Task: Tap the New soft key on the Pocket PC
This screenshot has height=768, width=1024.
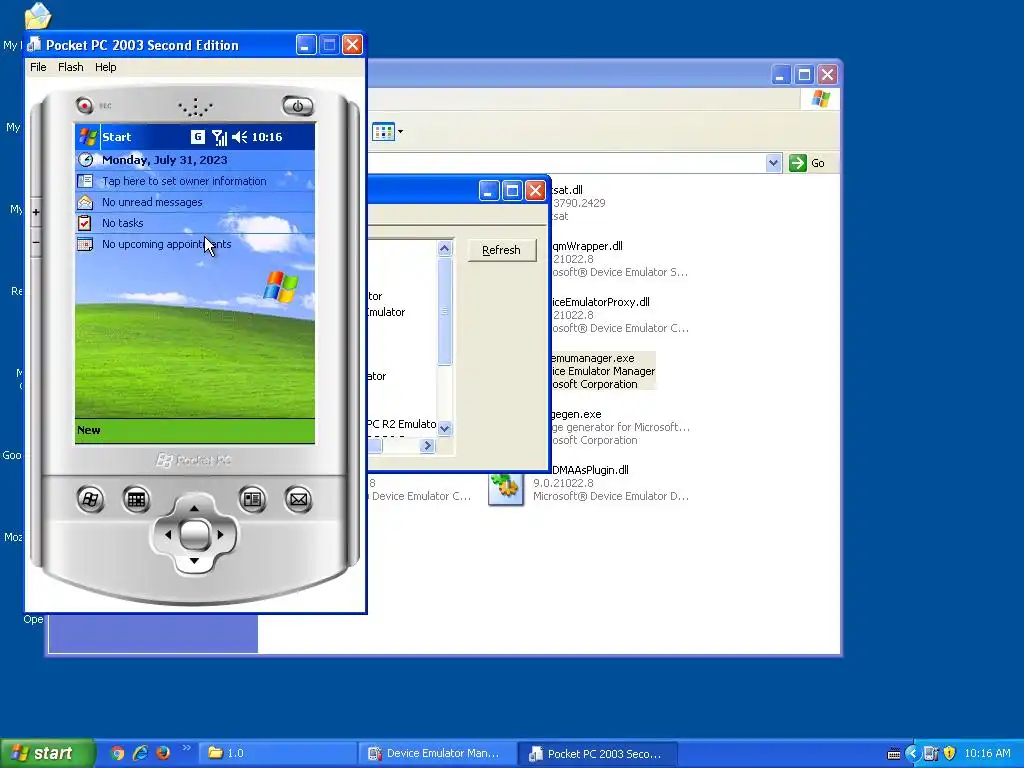Action: click(89, 430)
